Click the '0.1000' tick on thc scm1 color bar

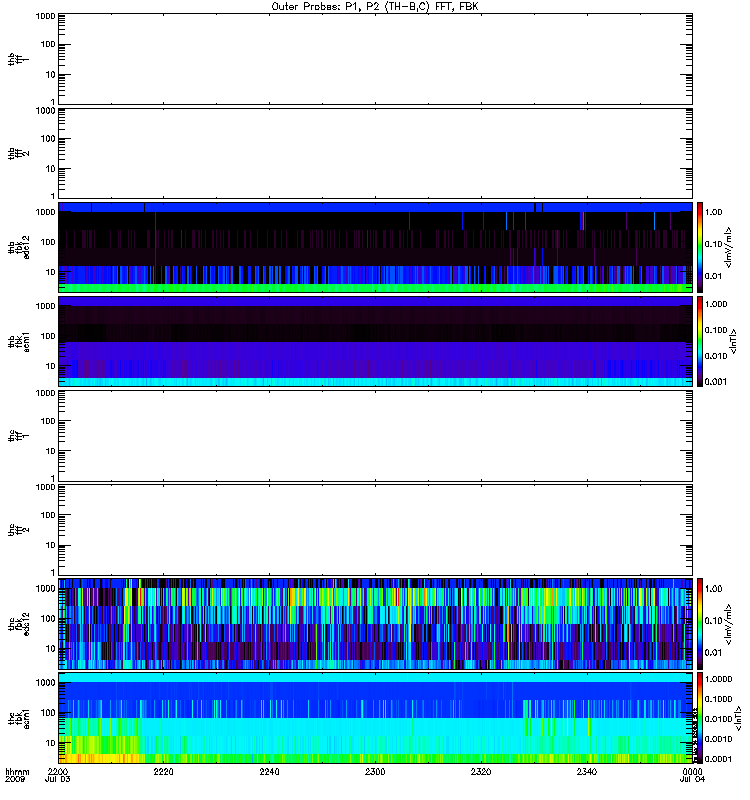coord(718,699)
